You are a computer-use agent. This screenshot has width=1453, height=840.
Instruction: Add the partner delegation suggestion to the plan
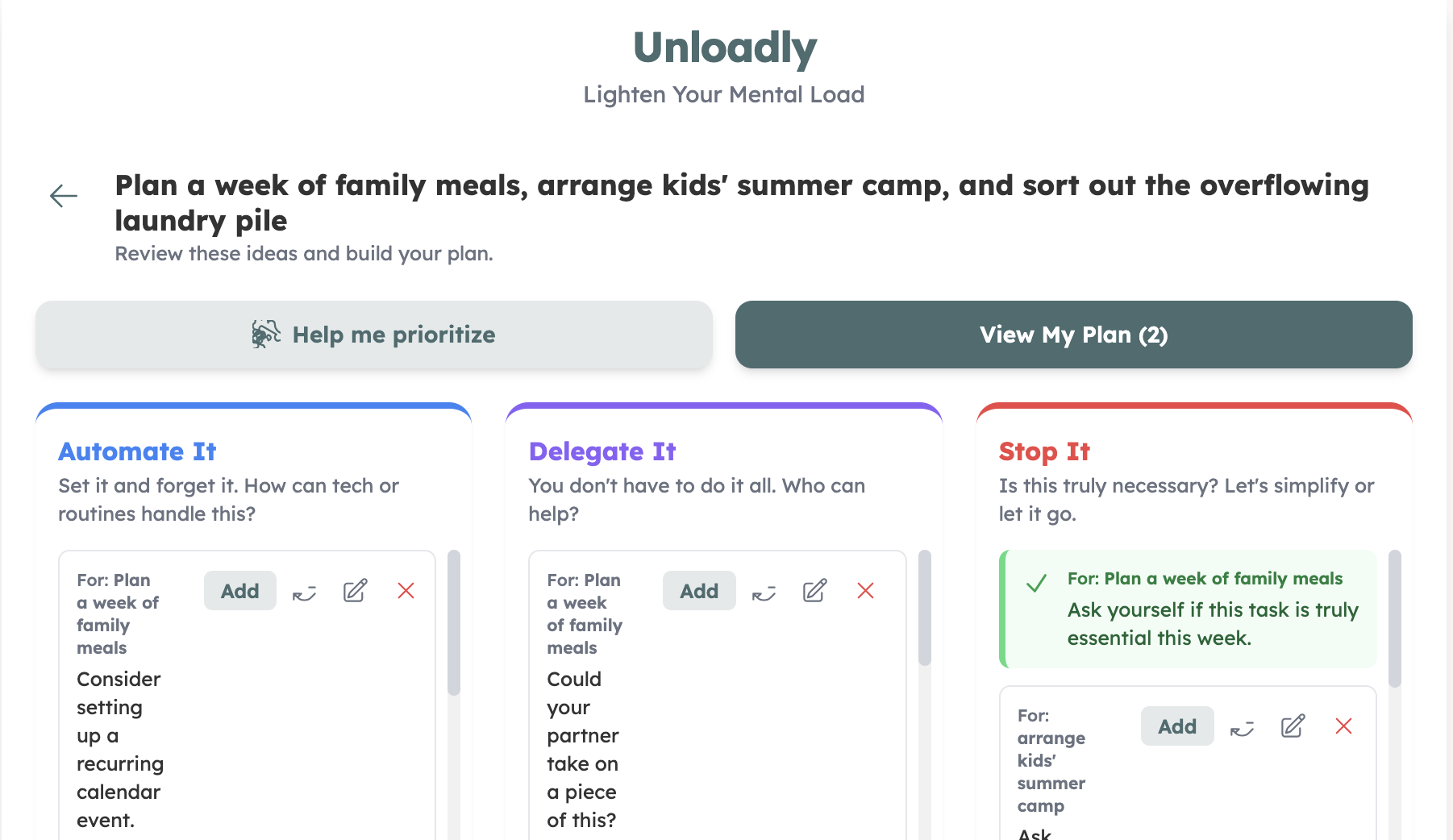tap(699, 591)
